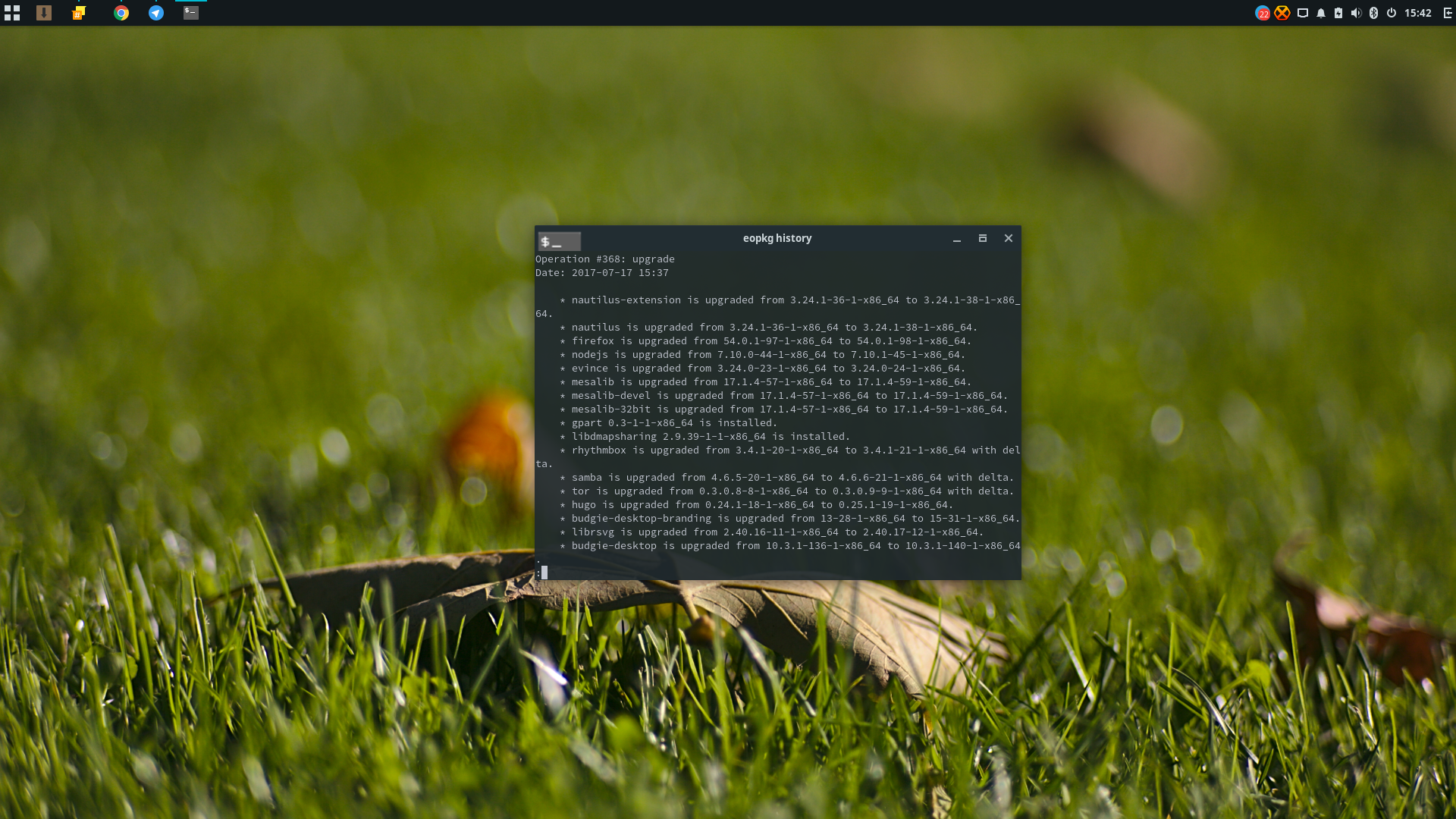Open the Bluetooth indicator in the tray
This screenshot has width=1456, height=819.
click(x=1373, y=13)
